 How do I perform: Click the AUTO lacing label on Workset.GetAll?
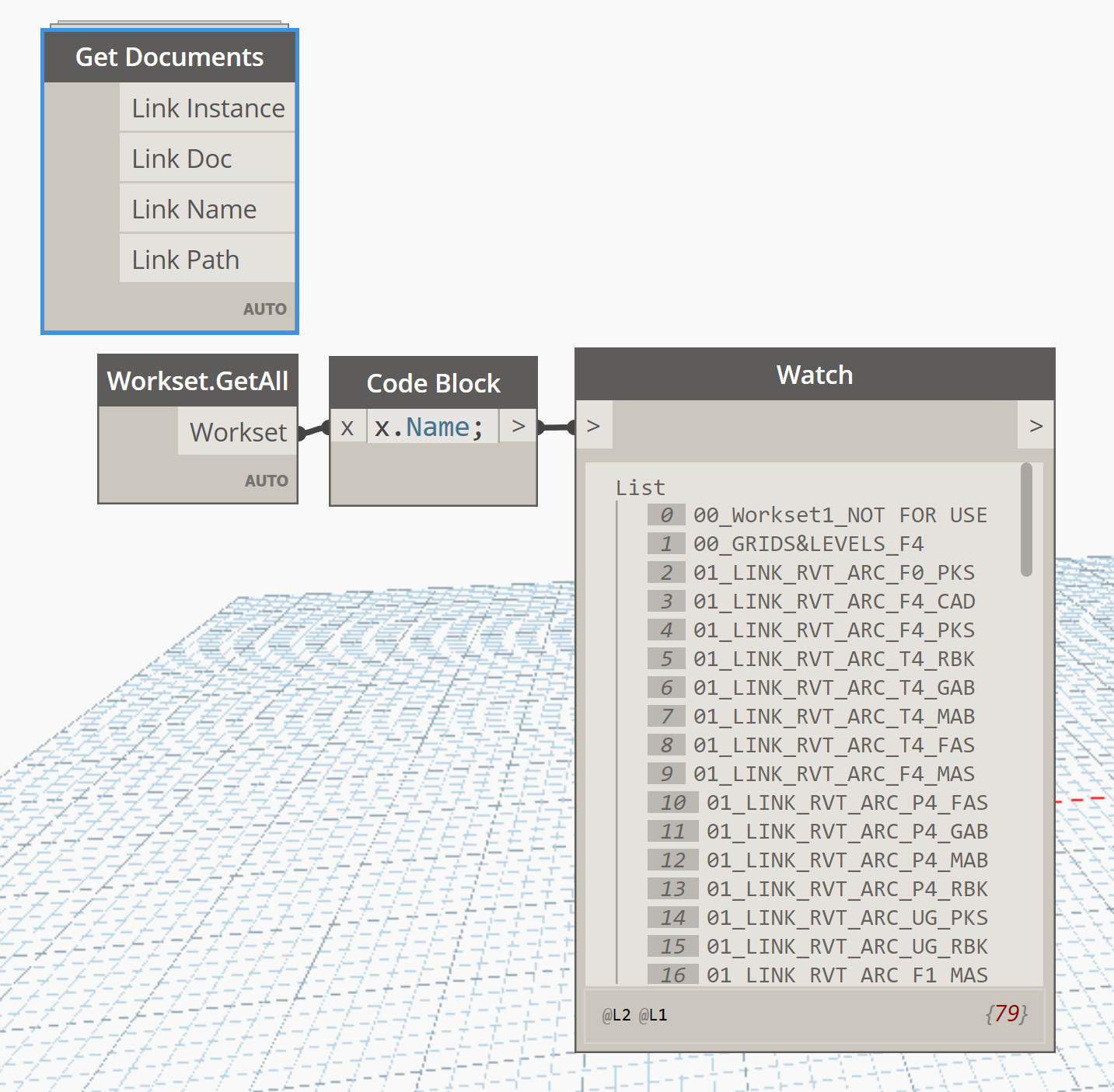pos(267,480)
